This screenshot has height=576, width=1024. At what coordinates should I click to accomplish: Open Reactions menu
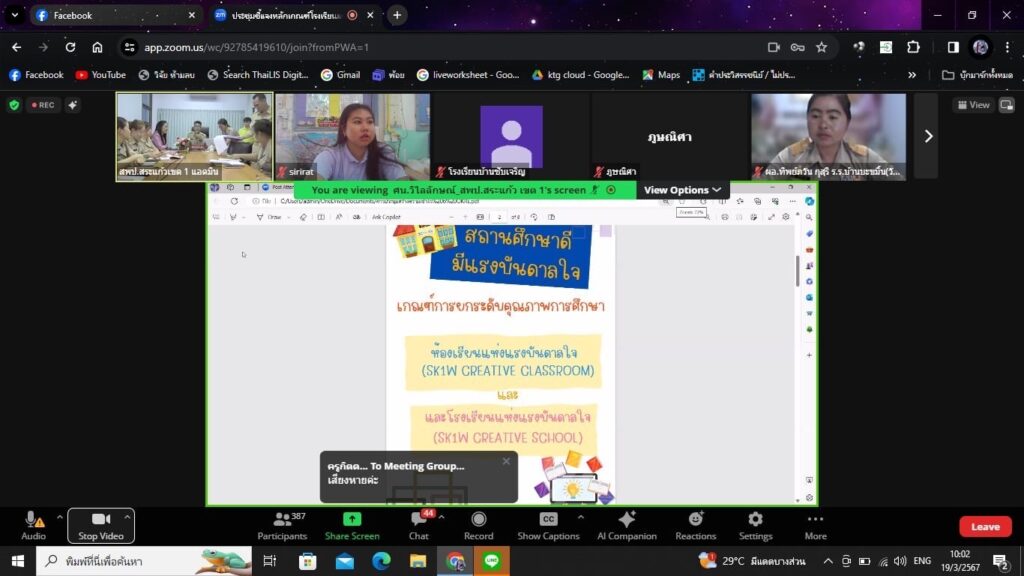696,526
